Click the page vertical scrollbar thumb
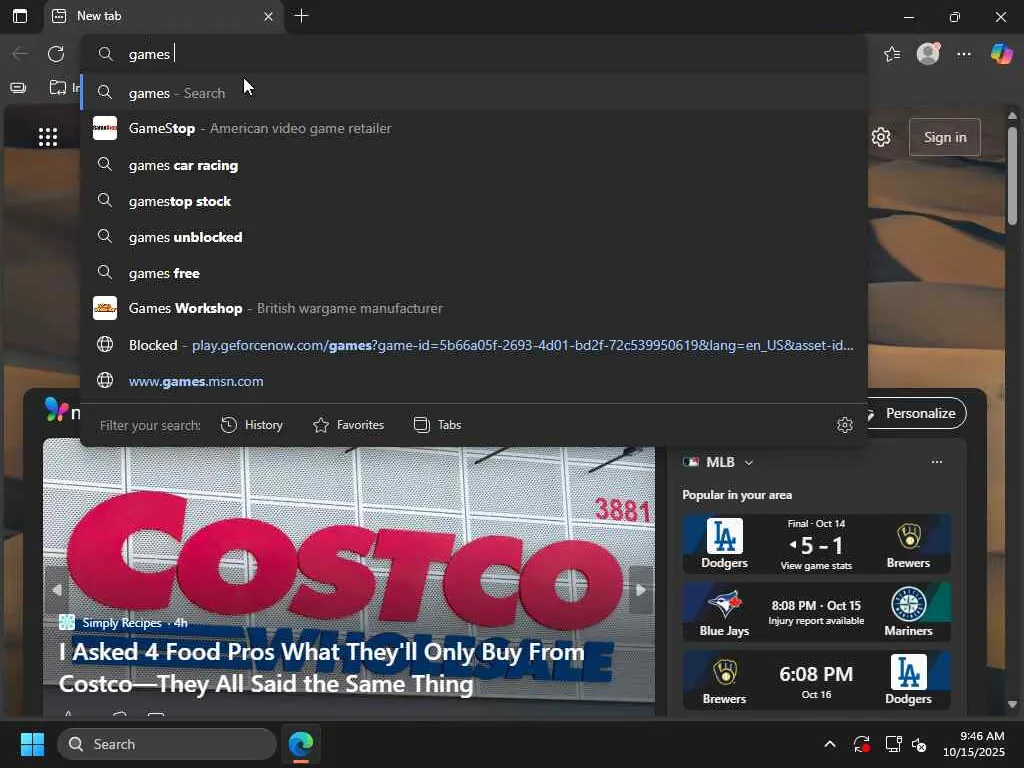 pos(1012,175)
